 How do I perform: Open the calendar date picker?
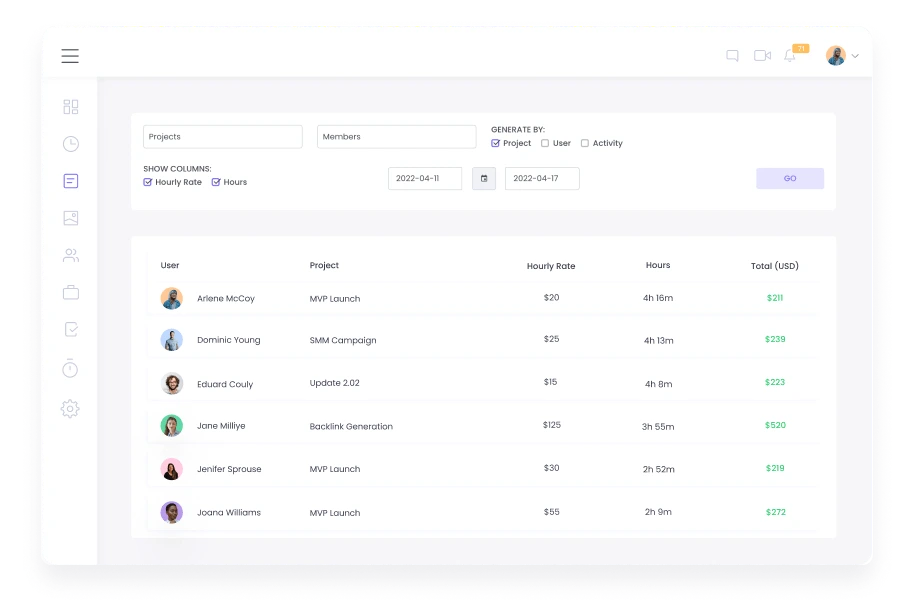point(484,178)
